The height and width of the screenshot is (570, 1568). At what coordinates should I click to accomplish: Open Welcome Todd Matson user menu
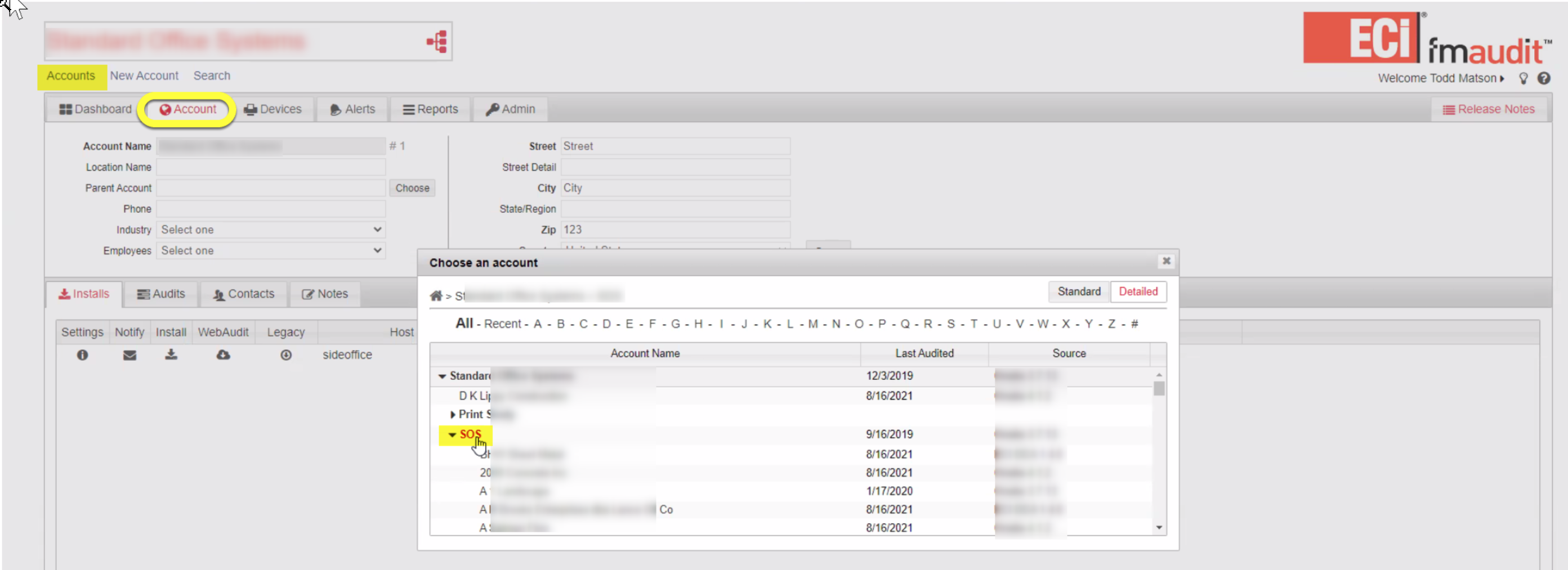click(x=1441, y=78)
